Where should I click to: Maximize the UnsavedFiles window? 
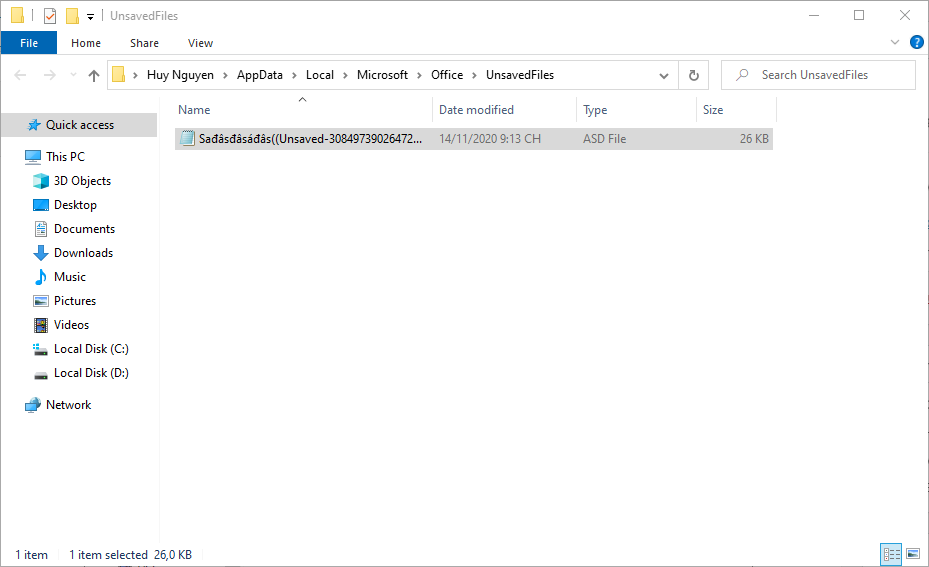click(859, 15)
